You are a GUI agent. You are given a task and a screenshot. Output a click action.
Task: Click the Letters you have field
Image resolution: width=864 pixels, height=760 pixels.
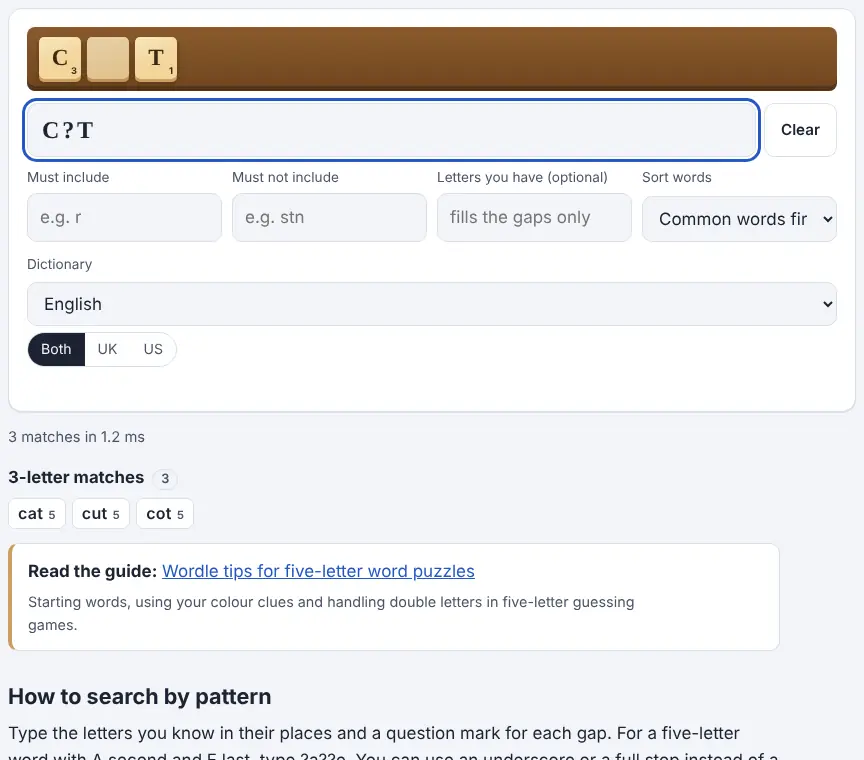[x=534, y=217]
